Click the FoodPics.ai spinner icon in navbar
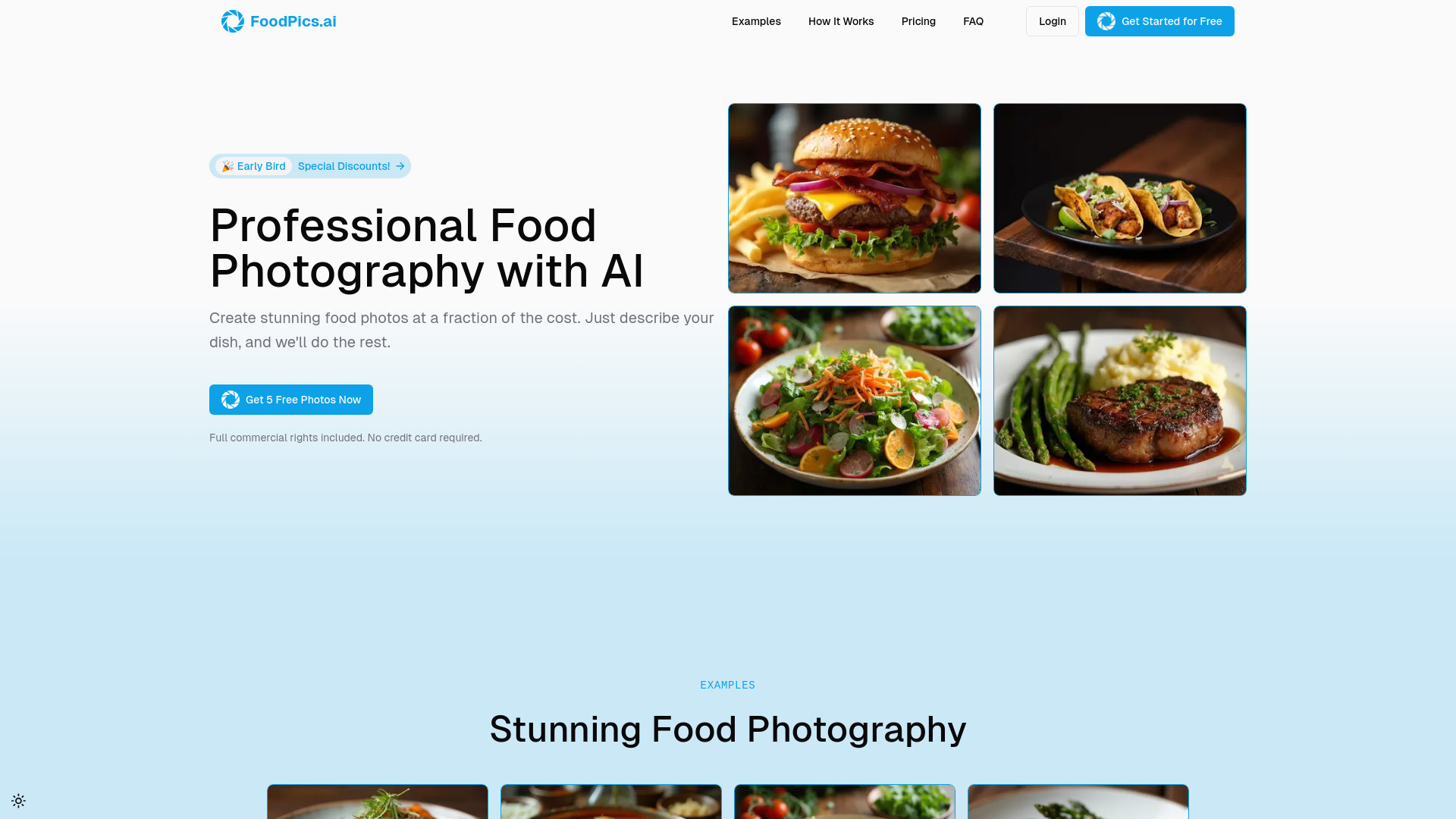The image size is (1456, 819). 232,21
